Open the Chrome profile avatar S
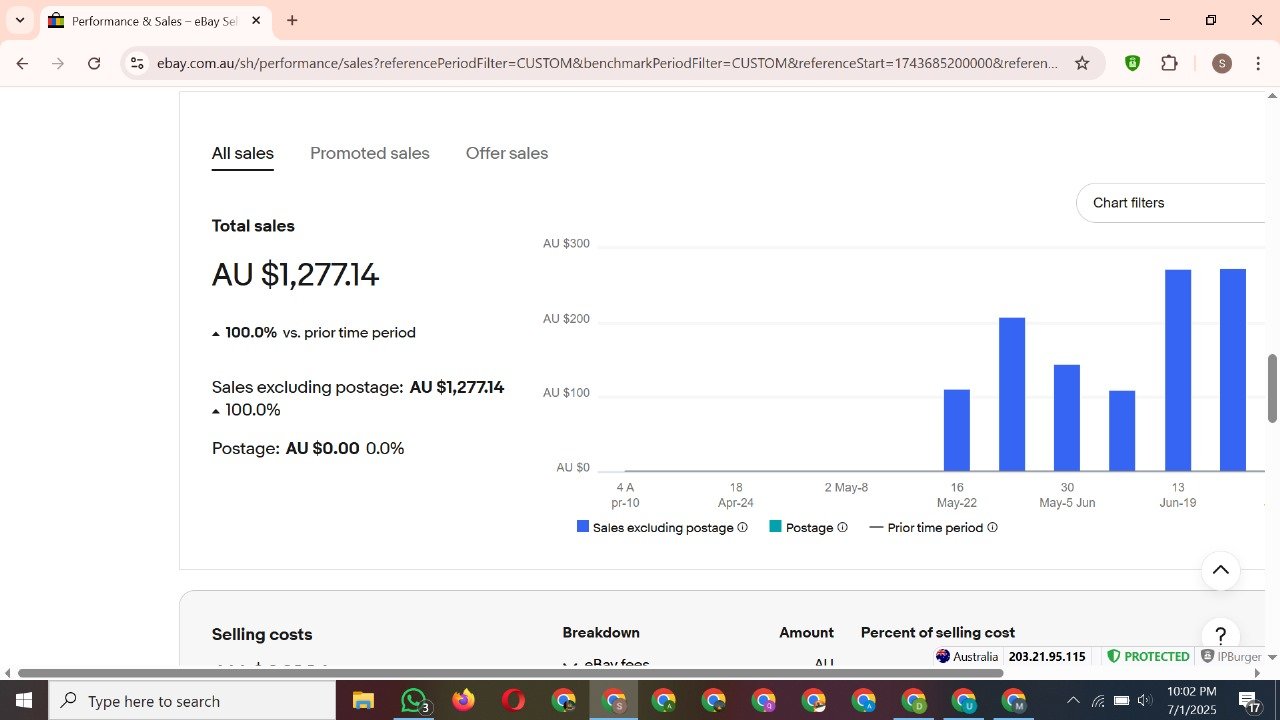Image resolution: width=1280 pixels, height=720 pixels. (x=1221, y=63)
